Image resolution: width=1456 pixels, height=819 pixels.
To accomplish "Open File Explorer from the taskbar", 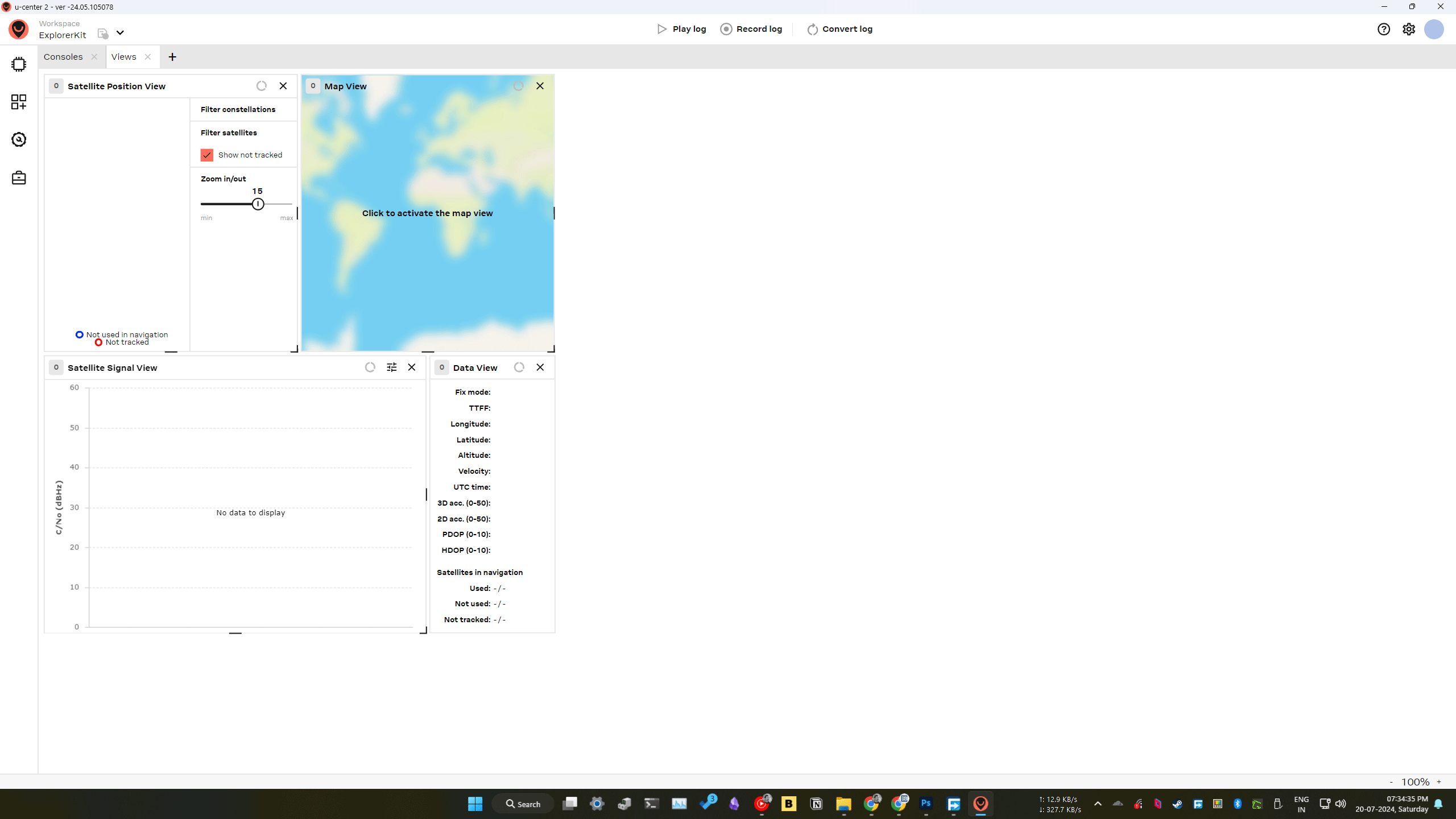I will tap(843, 804).
